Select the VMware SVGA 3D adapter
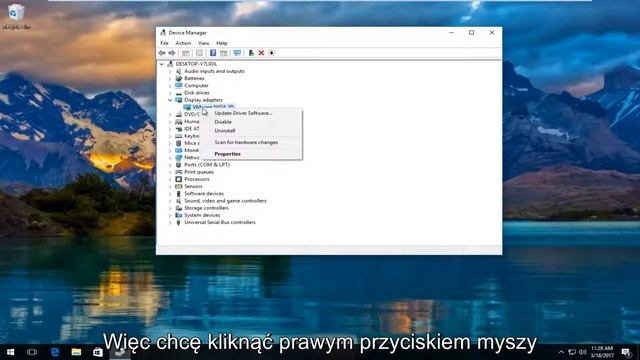 click(213, 107)
